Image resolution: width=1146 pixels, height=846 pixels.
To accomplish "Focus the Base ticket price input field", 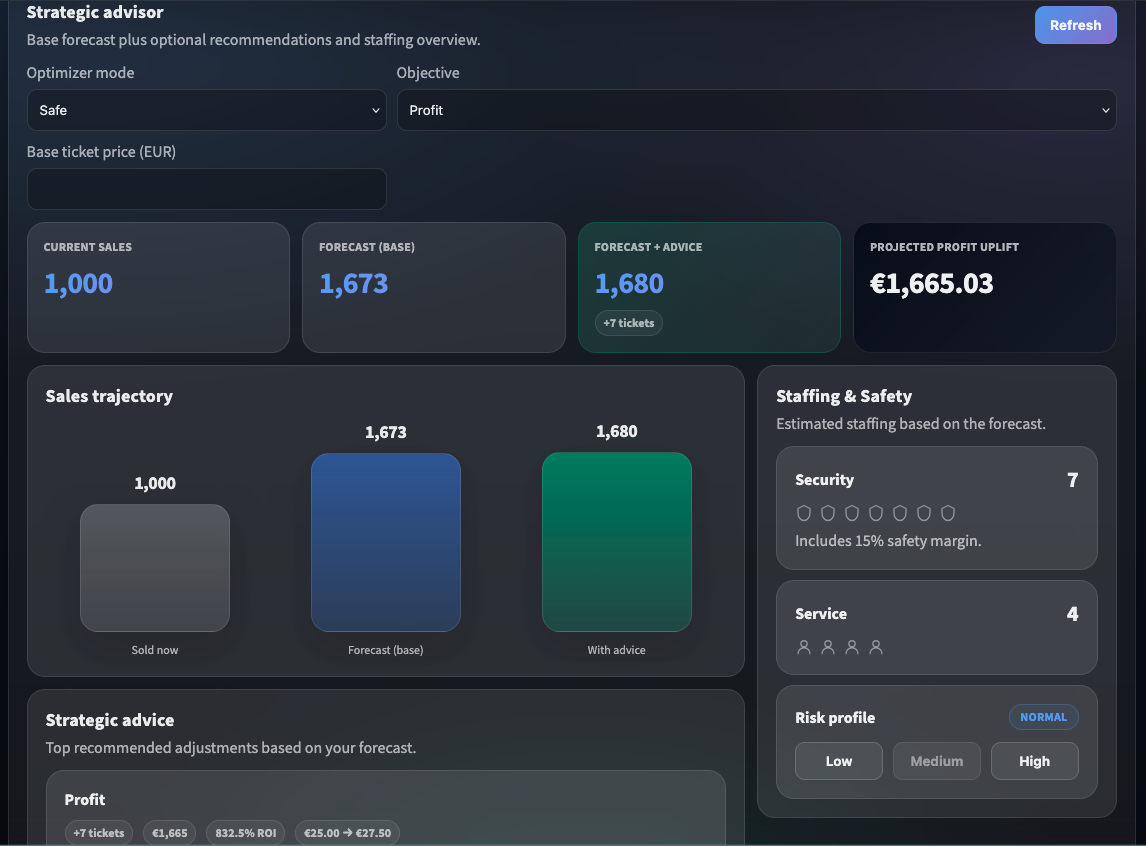I will click(x=206, y=189).
